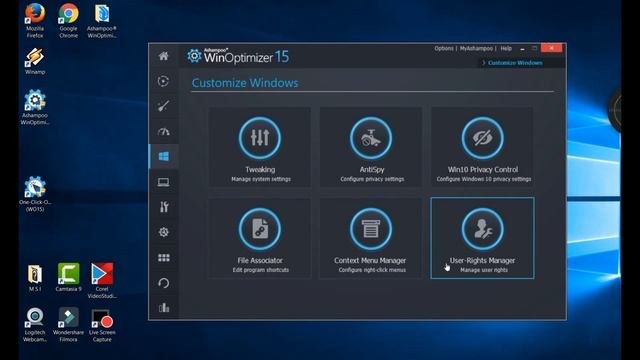Open the Backups restore-arrow sidebar icon
The width and height of the screenshot is (640, 360).
click(163, 283)
